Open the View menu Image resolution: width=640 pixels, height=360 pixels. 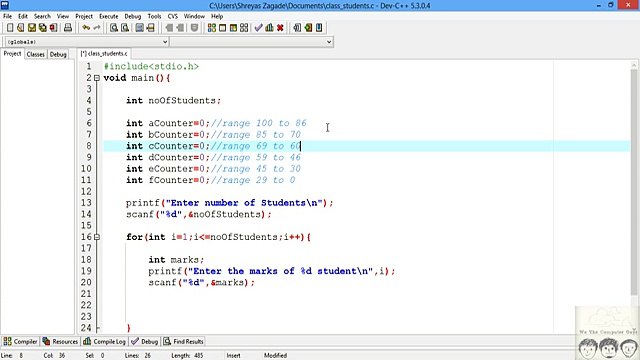(62, 16)
